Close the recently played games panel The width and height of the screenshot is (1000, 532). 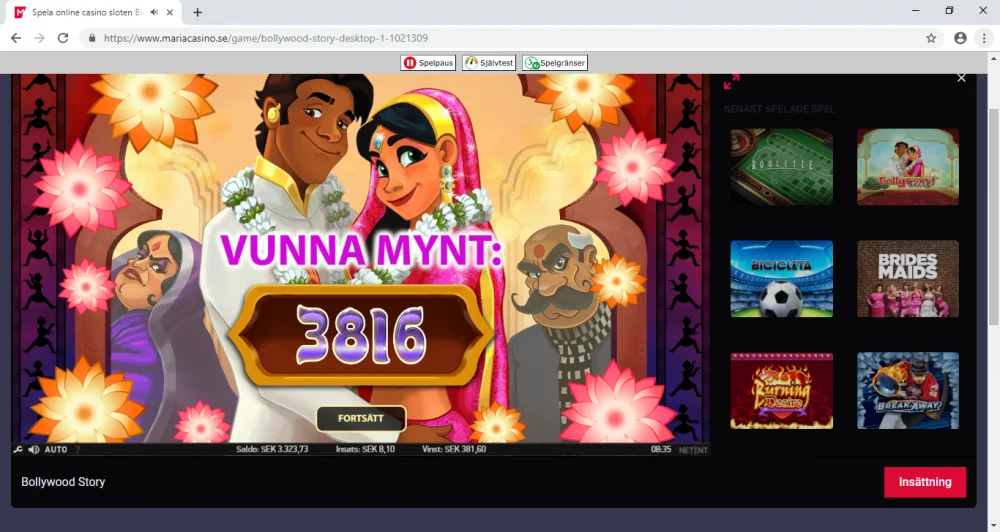[x=961, y=78]
